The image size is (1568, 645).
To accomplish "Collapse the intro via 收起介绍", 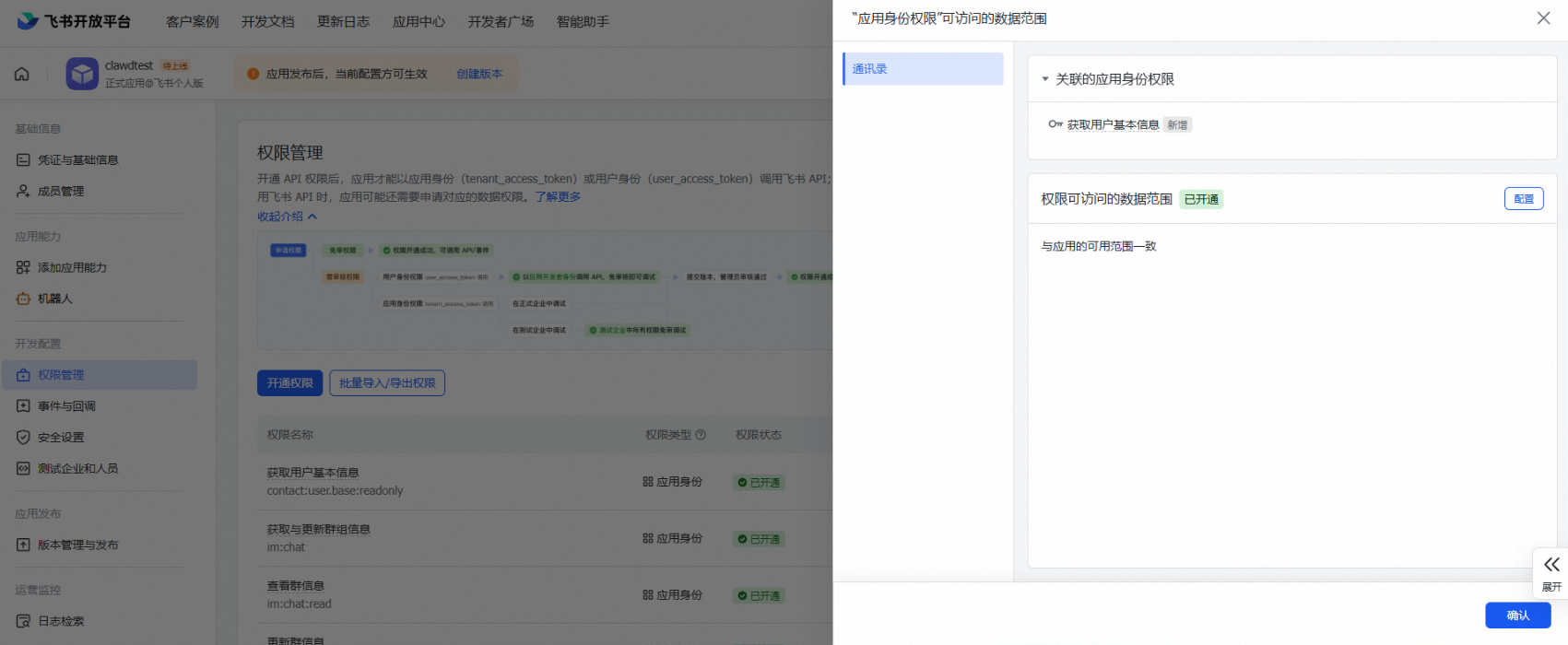I will (287, 217).
